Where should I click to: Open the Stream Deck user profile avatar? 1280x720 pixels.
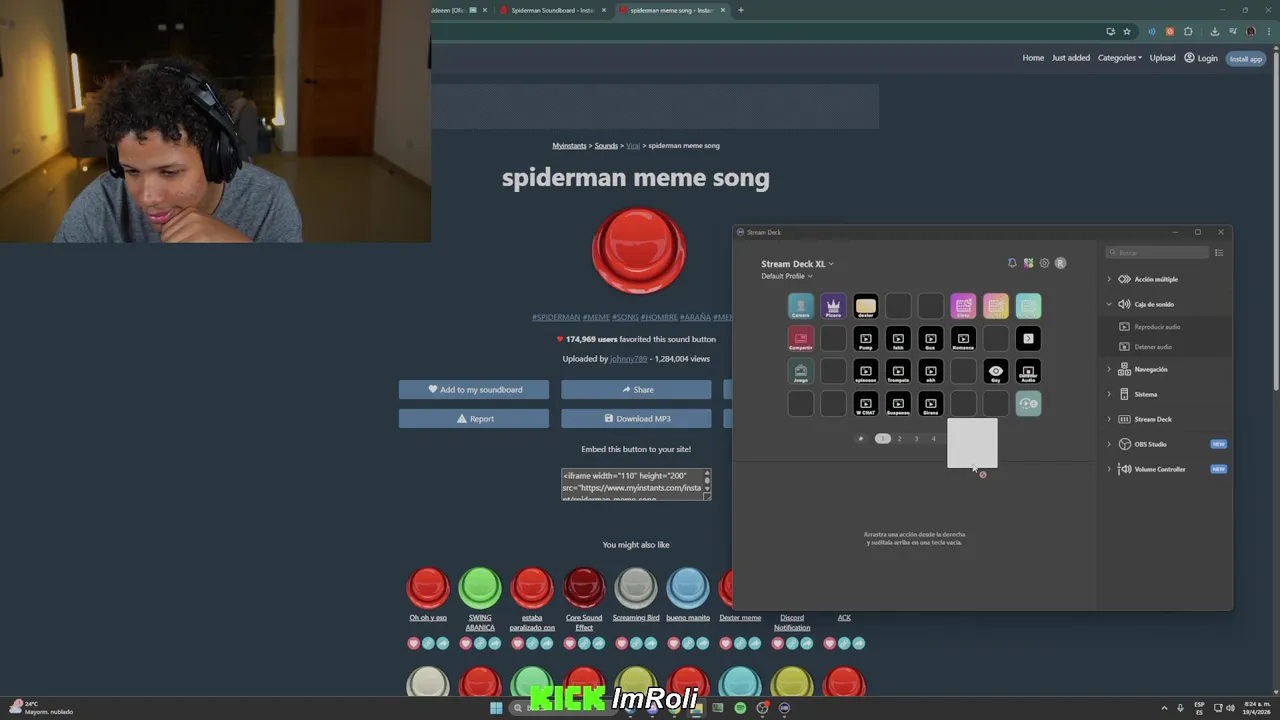pyautogui.click(x=1060, y=263)
